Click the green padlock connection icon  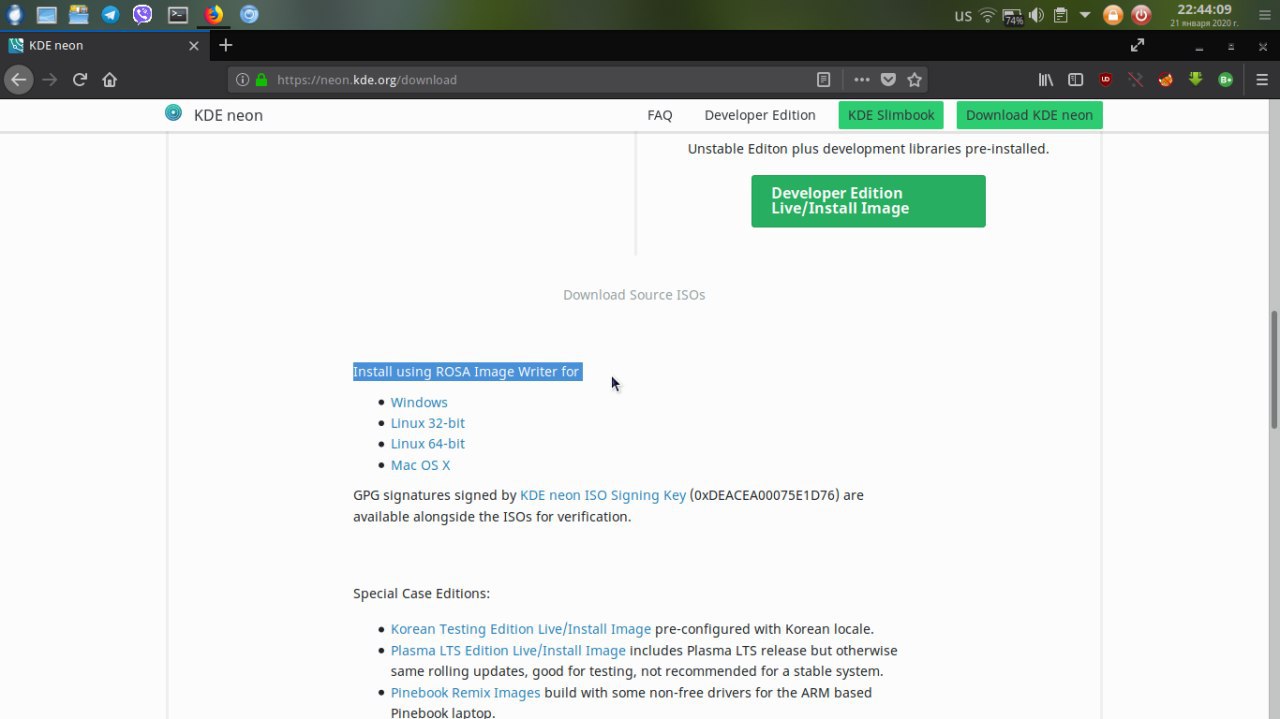tap(262, 80)
